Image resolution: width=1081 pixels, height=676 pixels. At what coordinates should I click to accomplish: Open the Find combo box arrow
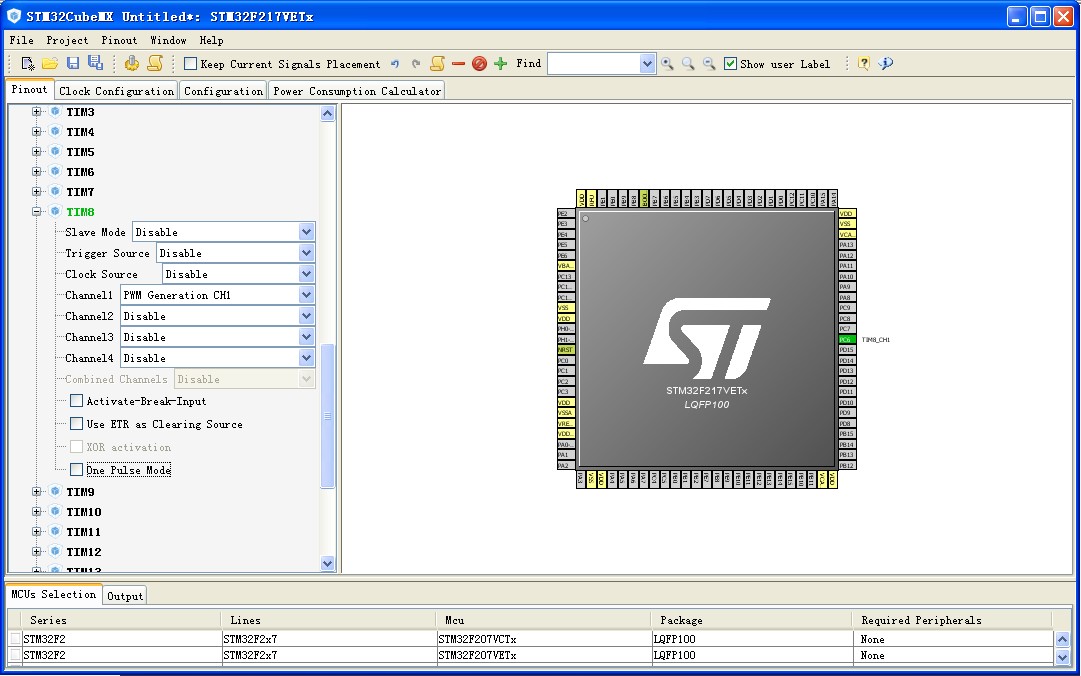[647, 64]
